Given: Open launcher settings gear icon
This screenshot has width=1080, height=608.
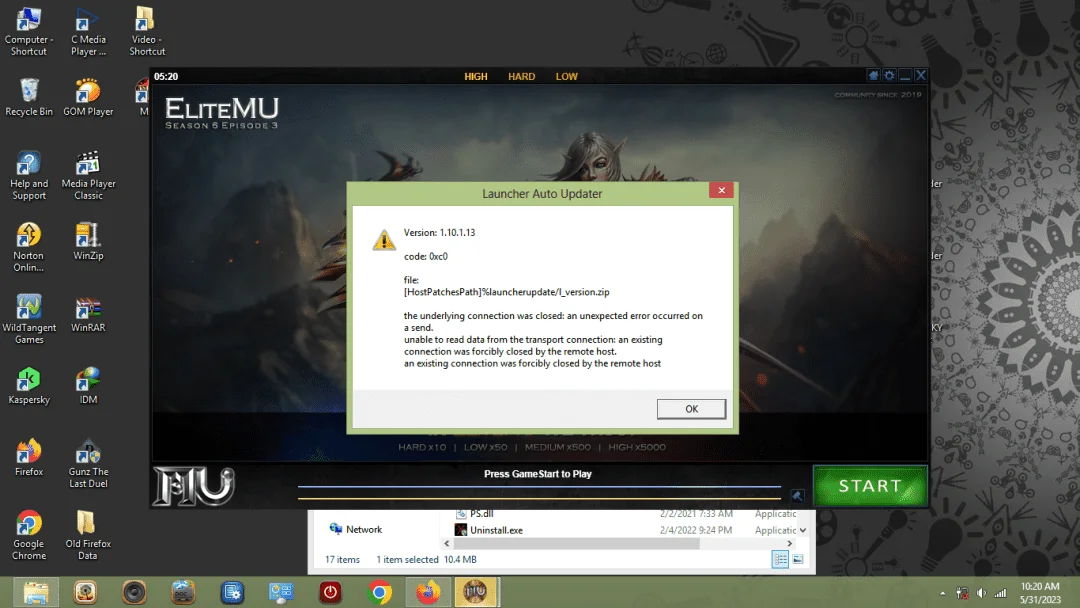Looking at the screenshot, I should coord(889,76).
